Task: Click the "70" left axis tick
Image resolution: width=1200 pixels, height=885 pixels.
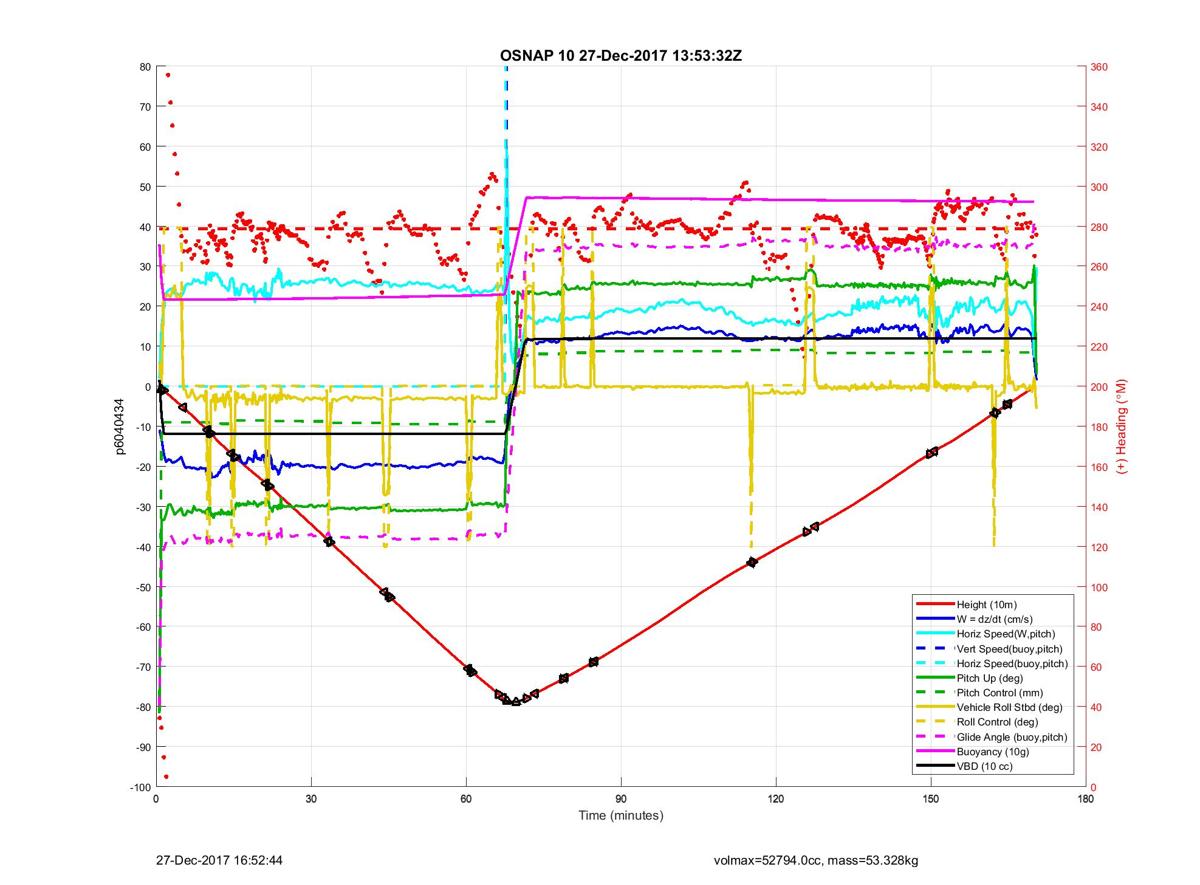Action: (x=145, y=107)
